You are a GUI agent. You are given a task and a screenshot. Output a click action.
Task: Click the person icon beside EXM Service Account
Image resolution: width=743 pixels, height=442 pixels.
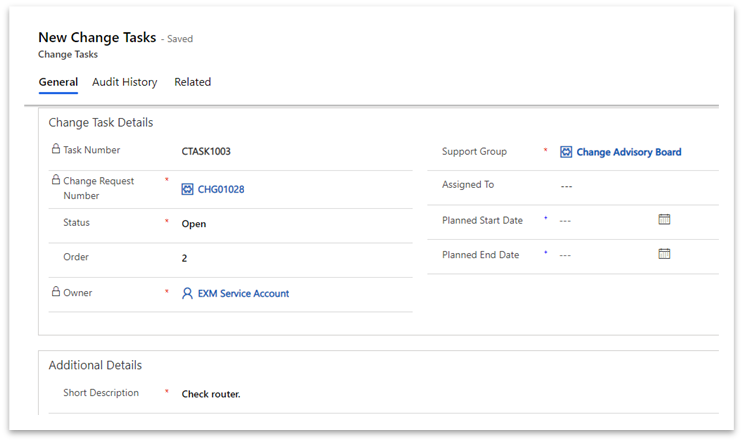coord(187,294)
